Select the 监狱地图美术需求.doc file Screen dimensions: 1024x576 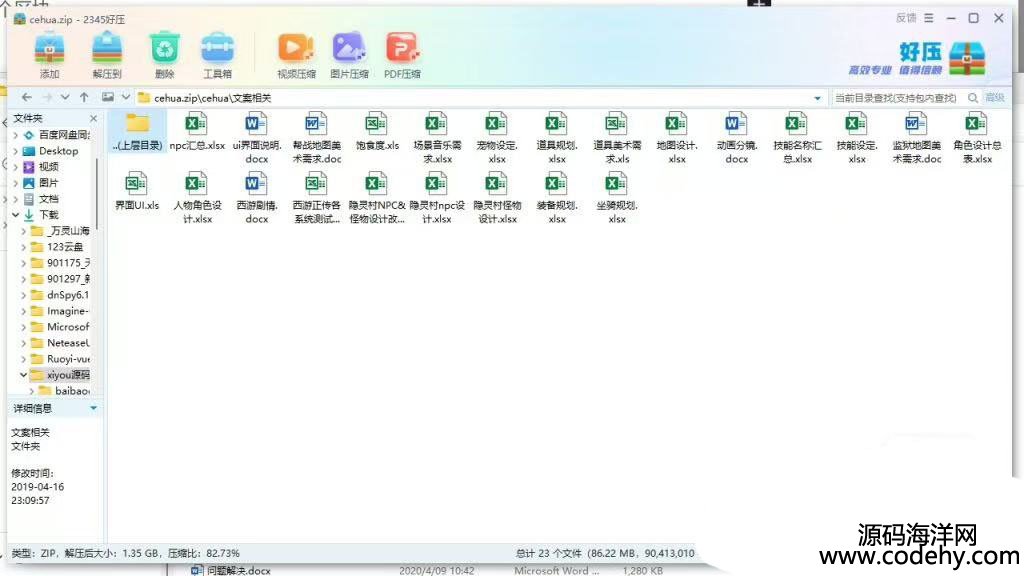916,138
